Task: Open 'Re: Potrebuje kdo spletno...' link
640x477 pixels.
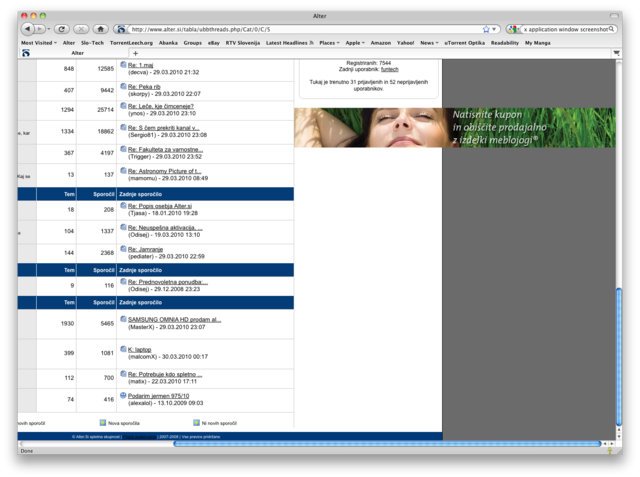Action: point(165,374)
